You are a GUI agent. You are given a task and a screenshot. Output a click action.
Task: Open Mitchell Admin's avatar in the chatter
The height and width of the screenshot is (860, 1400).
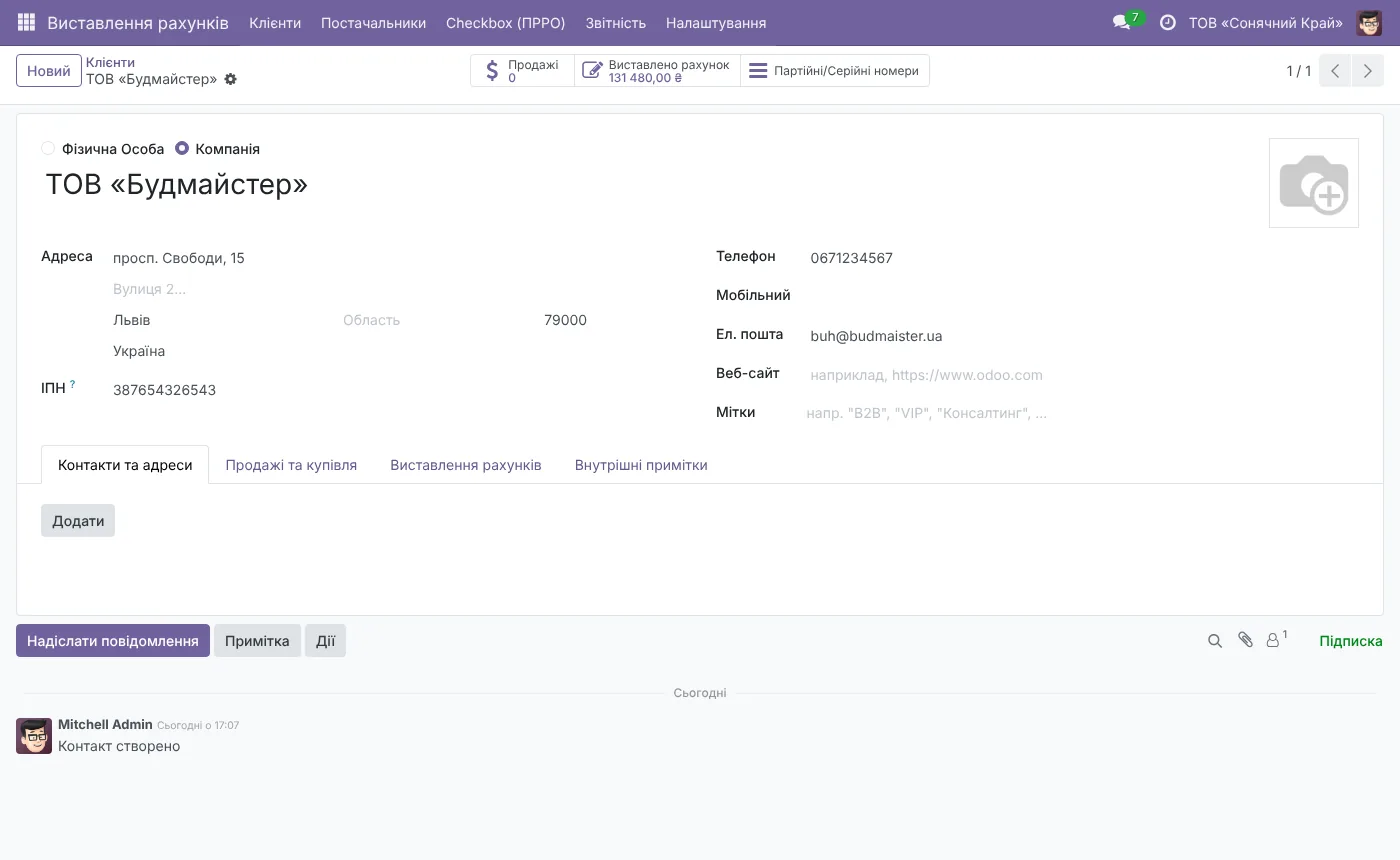pyautogui.click(x=34, y=736)
